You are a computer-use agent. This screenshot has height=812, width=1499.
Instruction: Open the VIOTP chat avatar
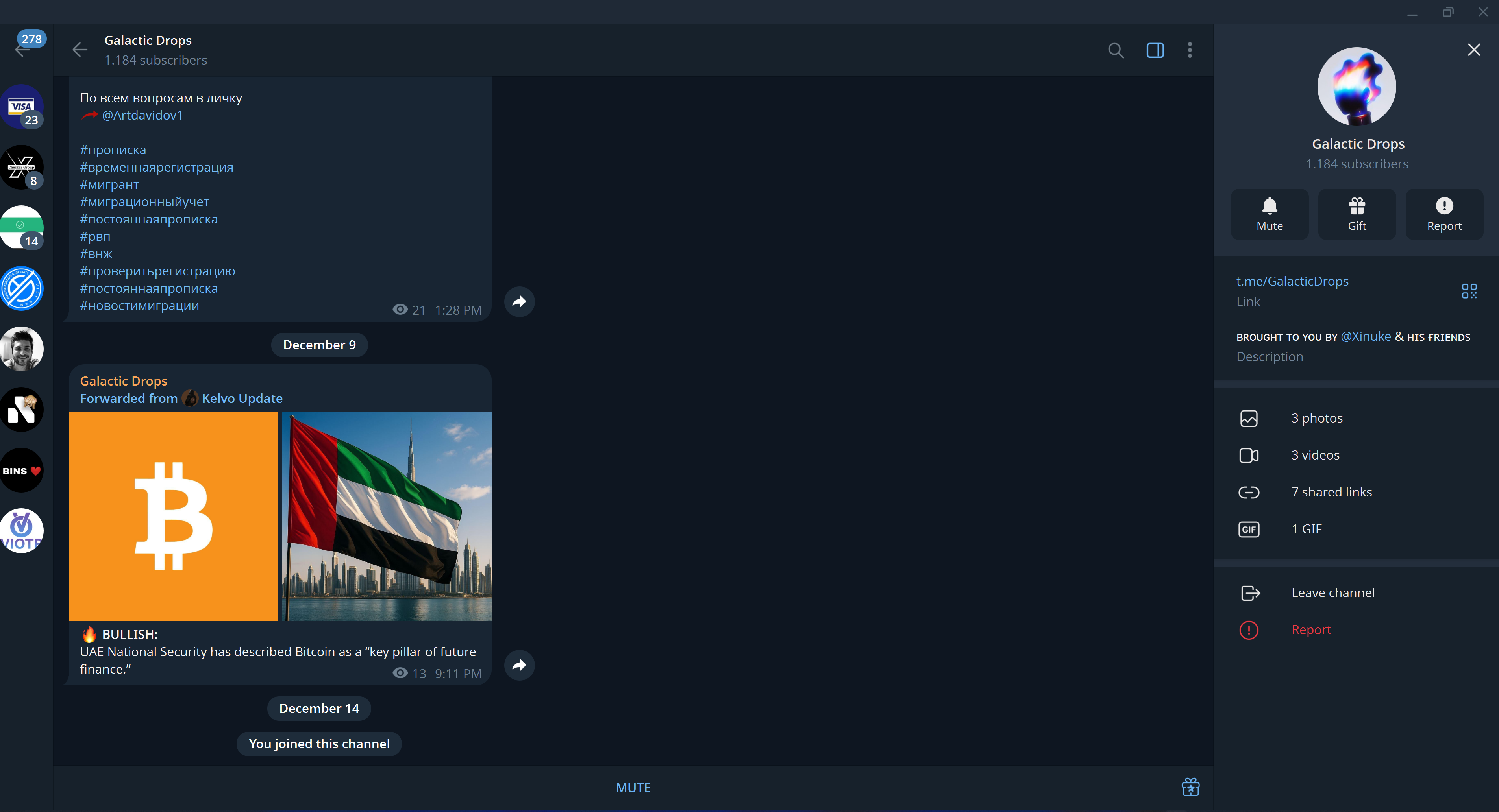22,530
